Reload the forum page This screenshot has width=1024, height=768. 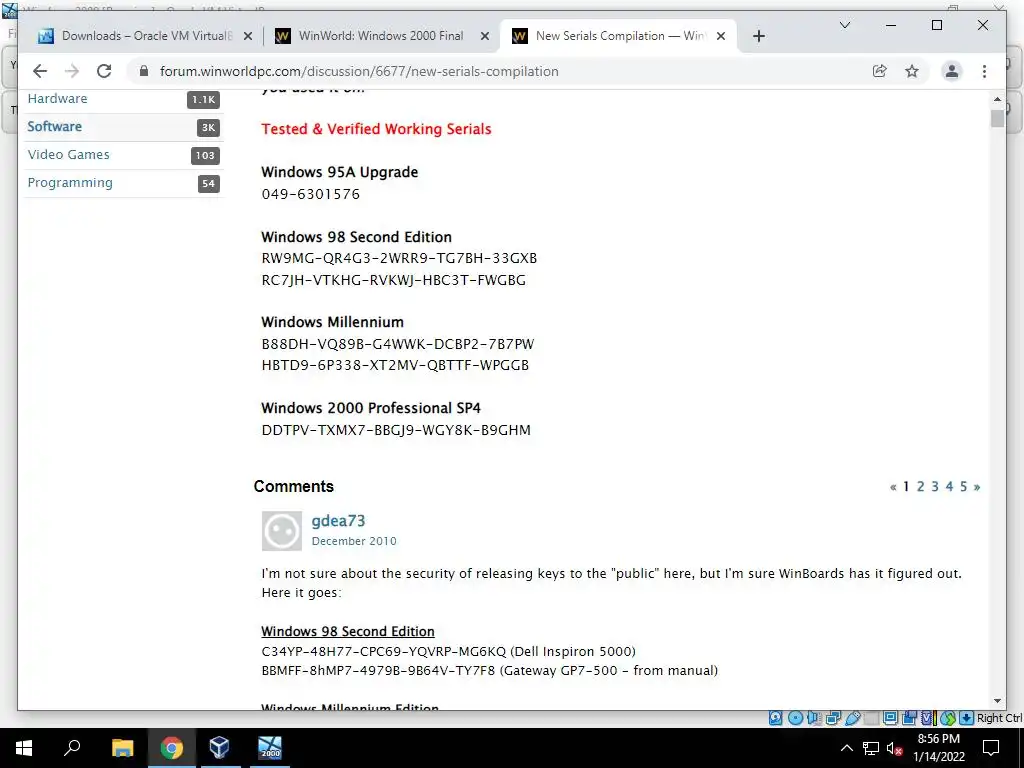point(104,71)
